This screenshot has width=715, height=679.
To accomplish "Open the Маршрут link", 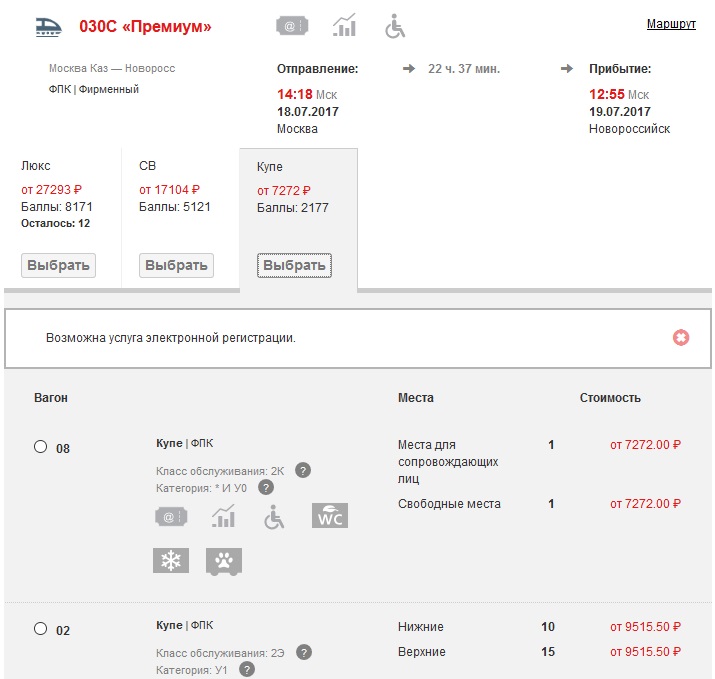I will [671, 24].
